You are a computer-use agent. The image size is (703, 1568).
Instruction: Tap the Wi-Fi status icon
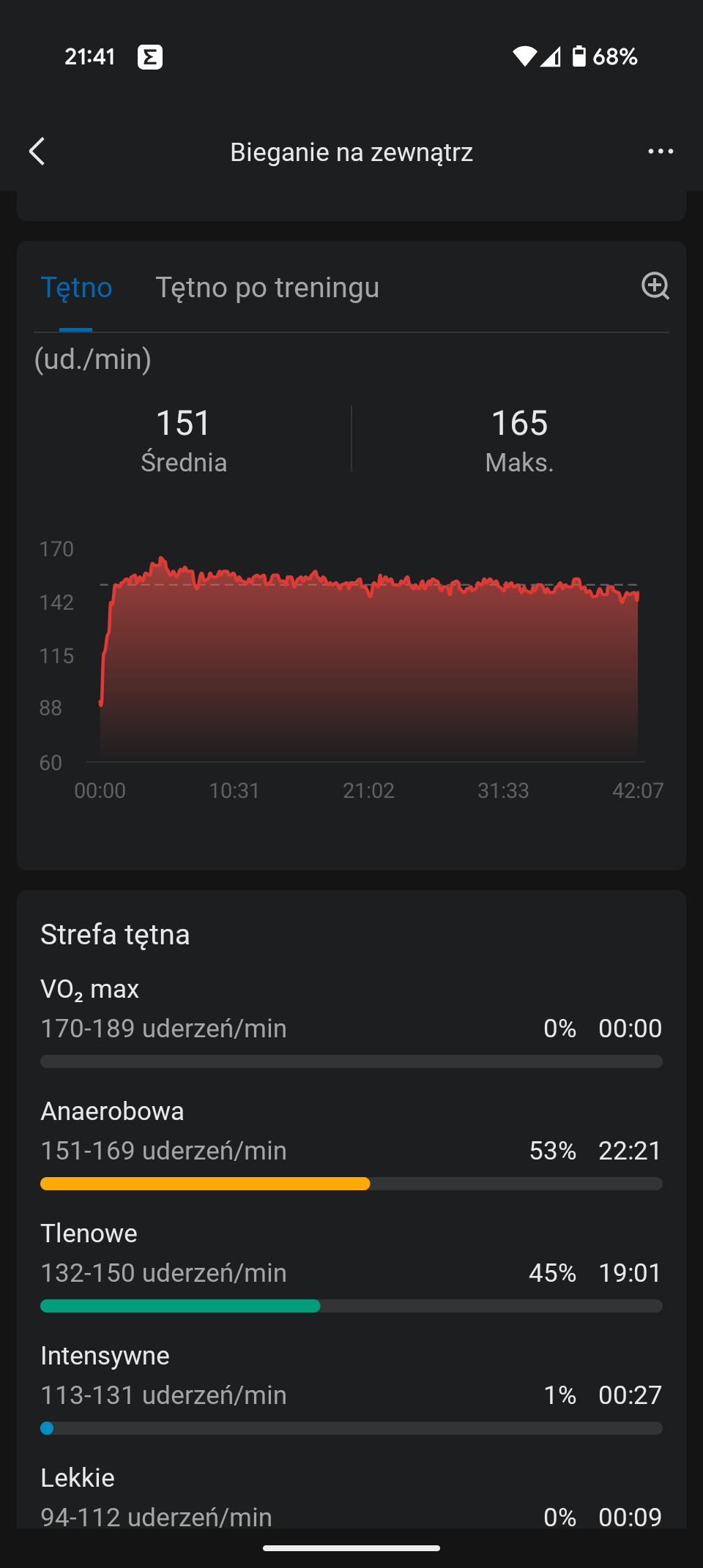(x=524, y=56)
